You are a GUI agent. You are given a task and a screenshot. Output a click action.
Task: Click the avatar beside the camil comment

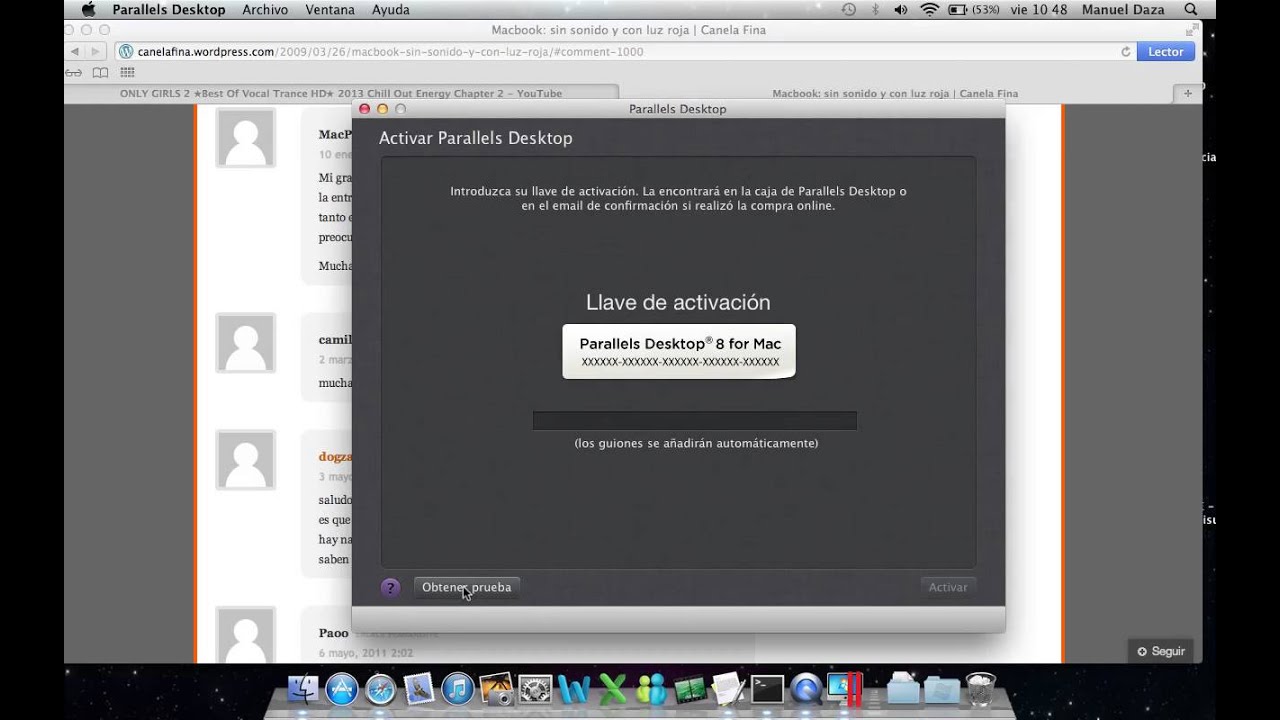tap(246, 343)
